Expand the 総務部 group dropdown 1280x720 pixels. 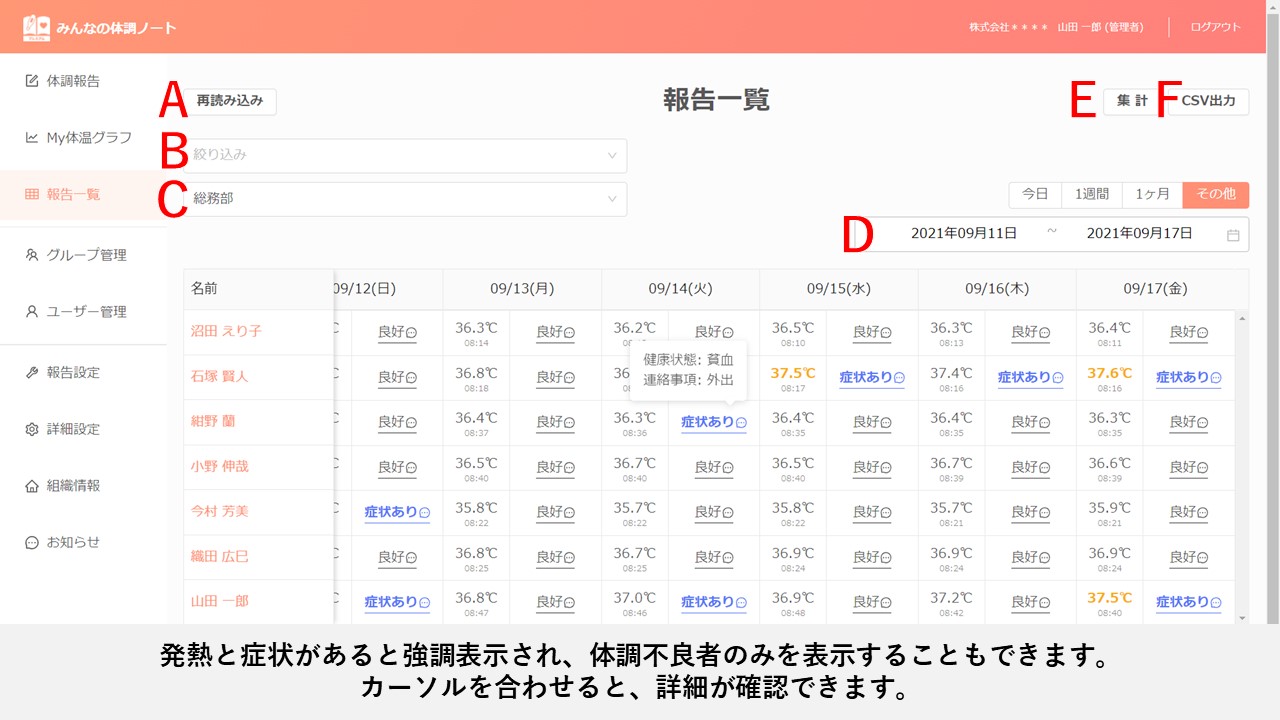tap(405, 199)
